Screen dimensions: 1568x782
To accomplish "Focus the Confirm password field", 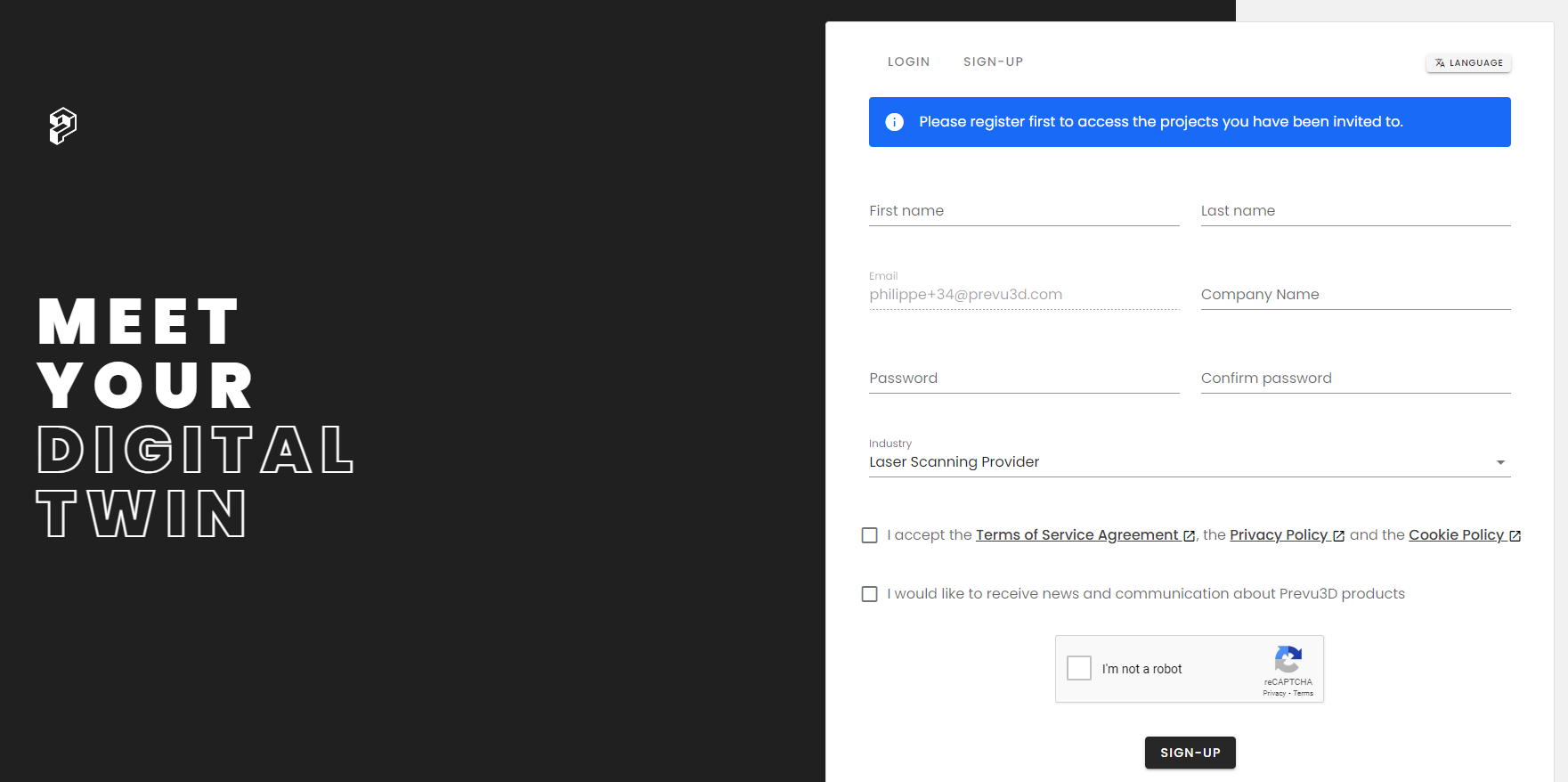I will 1355,379.
